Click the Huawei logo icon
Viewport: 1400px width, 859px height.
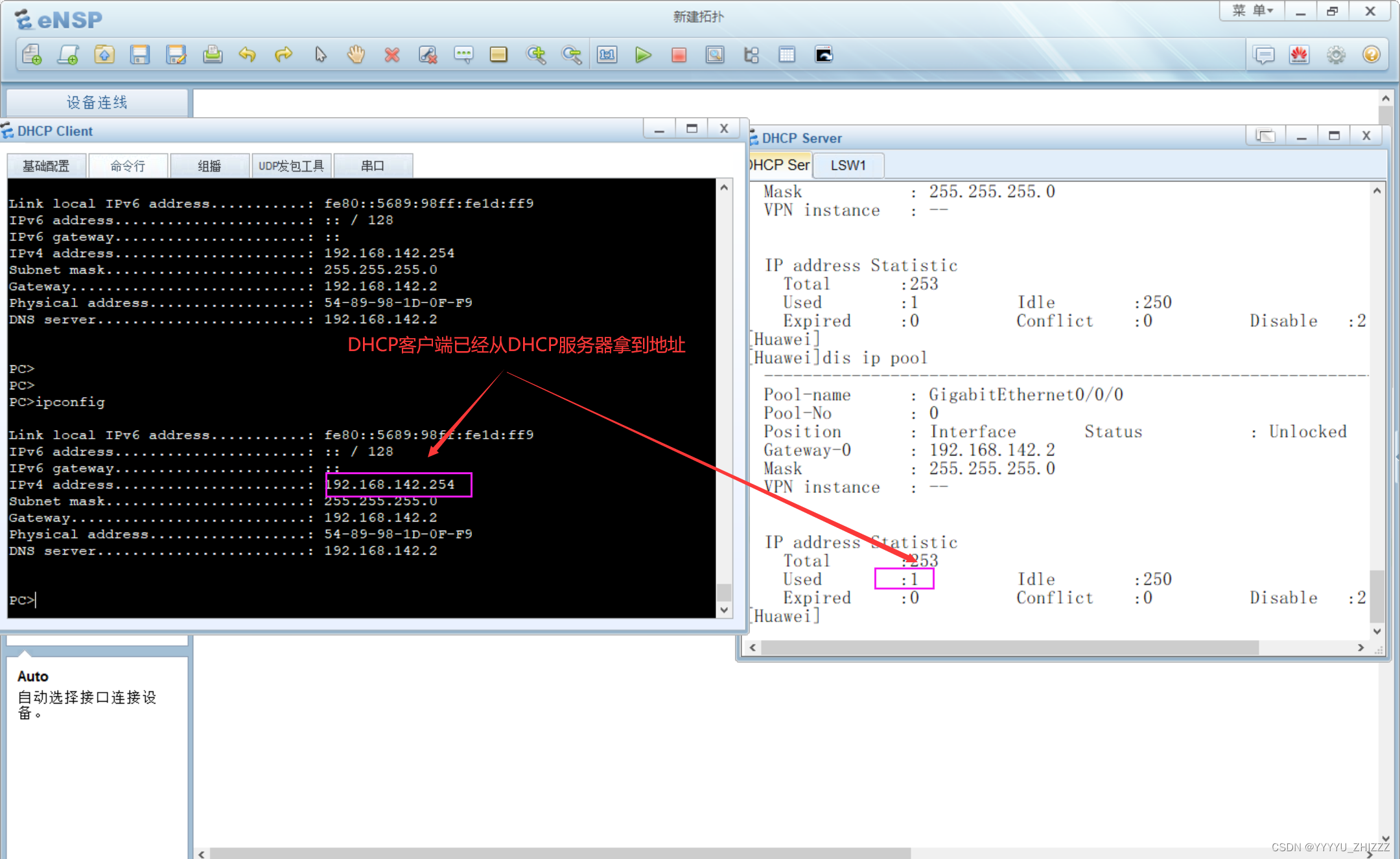click(1299, 55)
